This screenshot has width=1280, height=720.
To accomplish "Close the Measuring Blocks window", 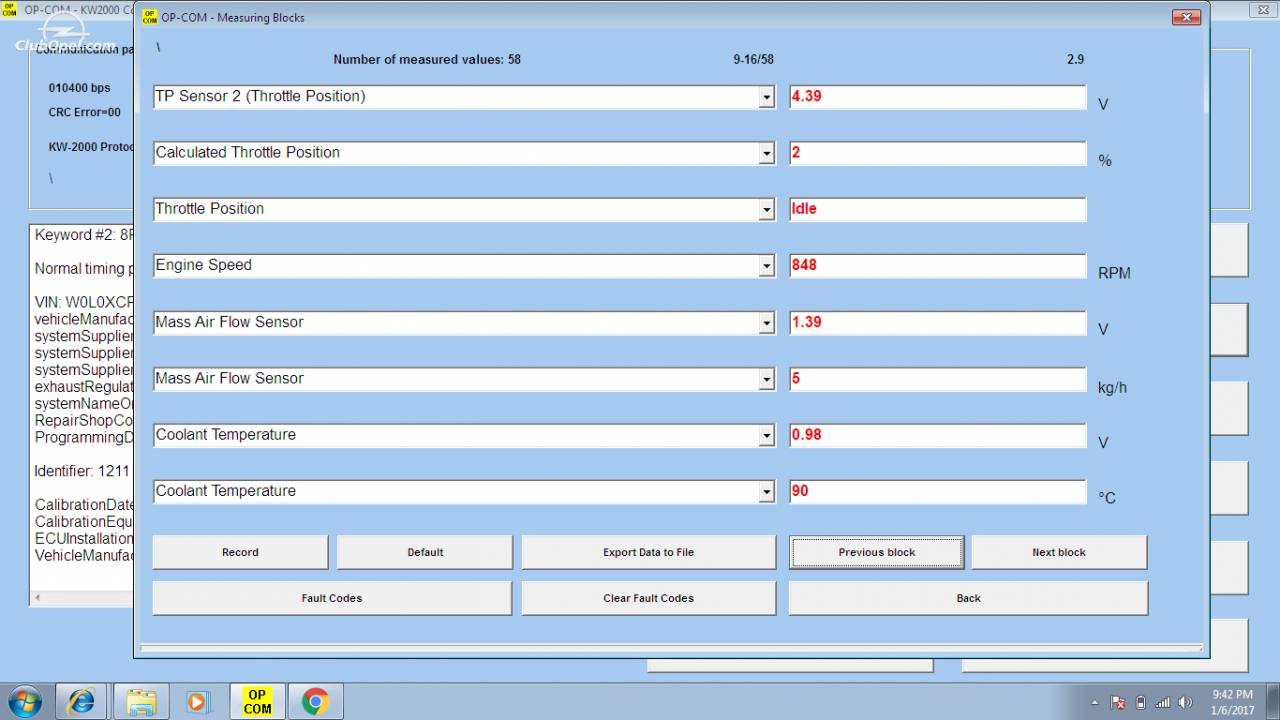I will point(1186,17).
